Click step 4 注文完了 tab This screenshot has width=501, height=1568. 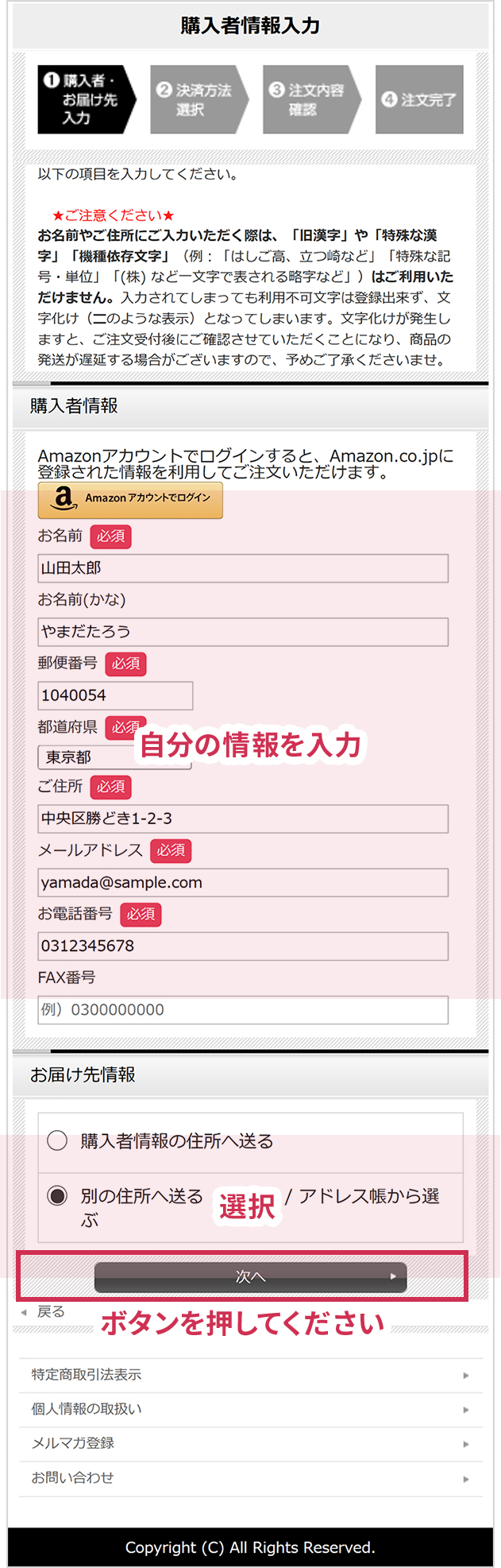tap(419, 99)
